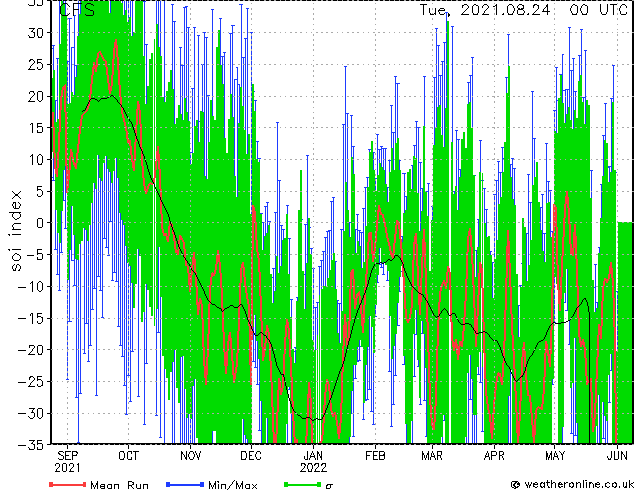
Task: Click the SEP 2021 axis label
Action: point(68,461)
